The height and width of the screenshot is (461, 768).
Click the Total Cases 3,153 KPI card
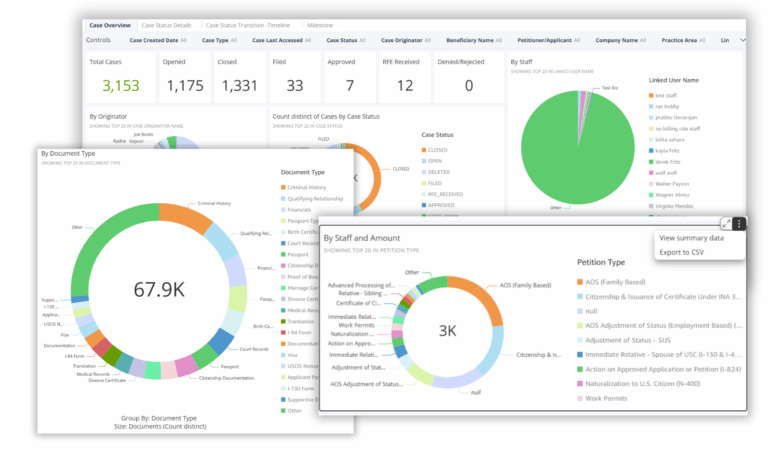pyautogui.click(x=118, y=78)
